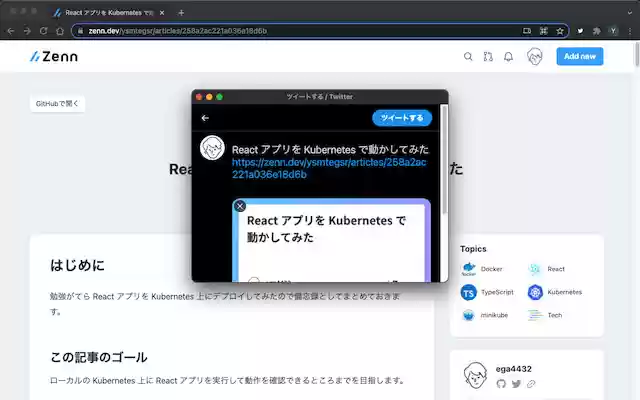Open ega4432 author profile name

(513, 369)
